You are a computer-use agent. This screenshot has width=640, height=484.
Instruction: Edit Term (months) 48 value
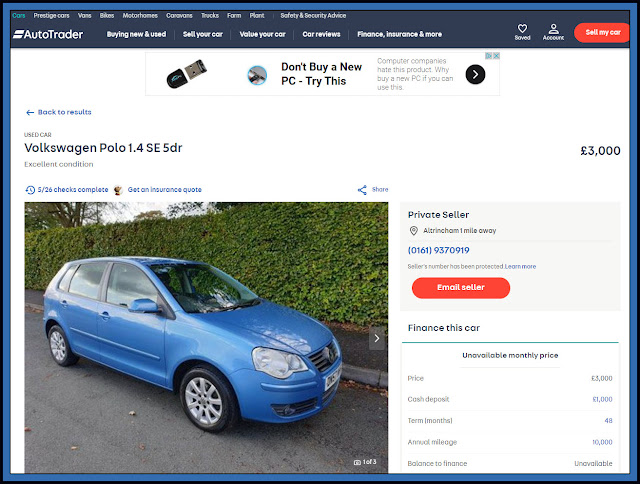click(608, 421)
